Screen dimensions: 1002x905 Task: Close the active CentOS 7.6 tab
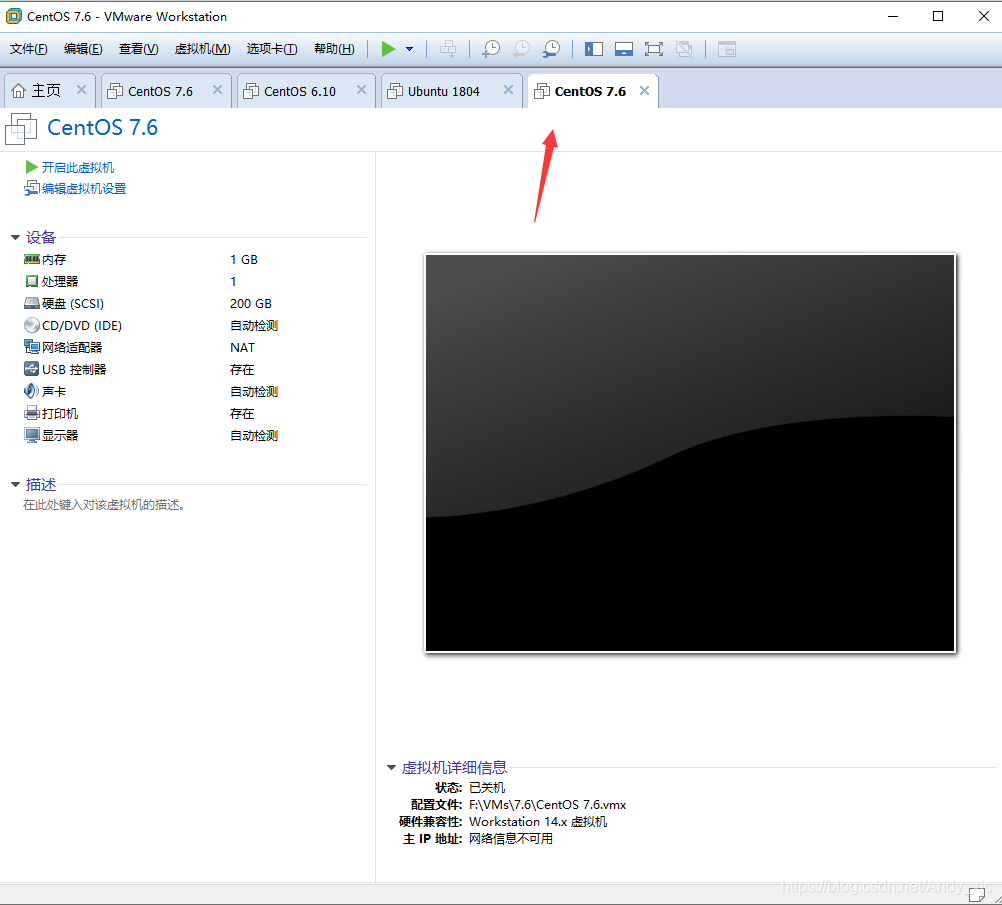[644, 91]
